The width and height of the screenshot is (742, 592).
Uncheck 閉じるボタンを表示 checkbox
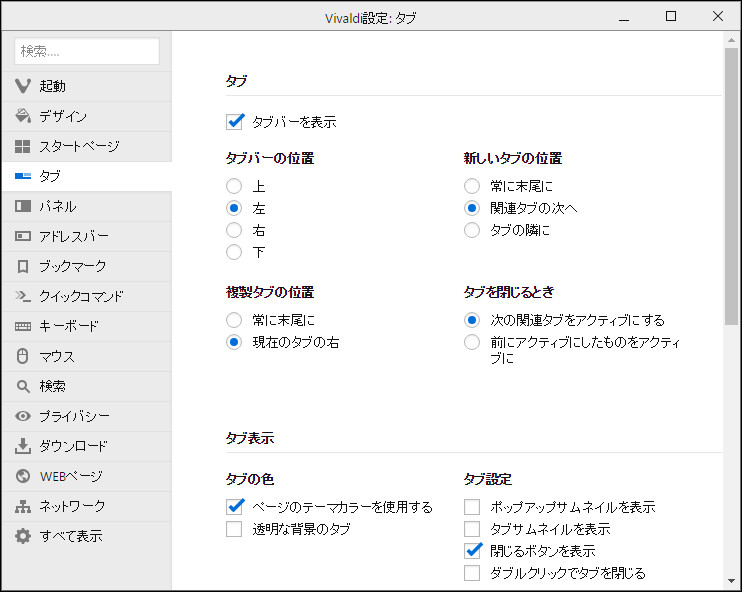(x=473, y=550)
